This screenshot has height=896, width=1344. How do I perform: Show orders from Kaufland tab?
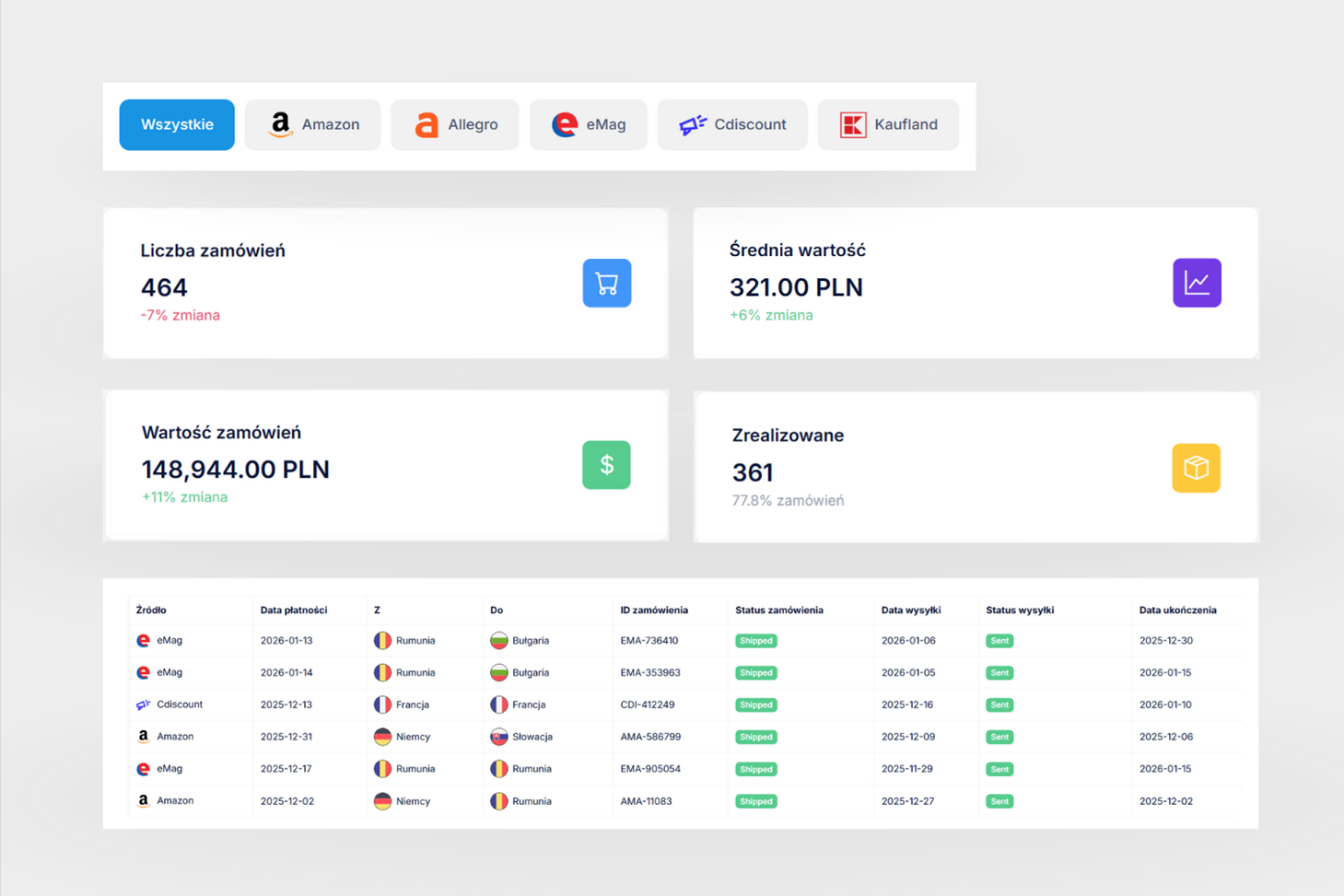pyautogui.click(x=887, y=124)
